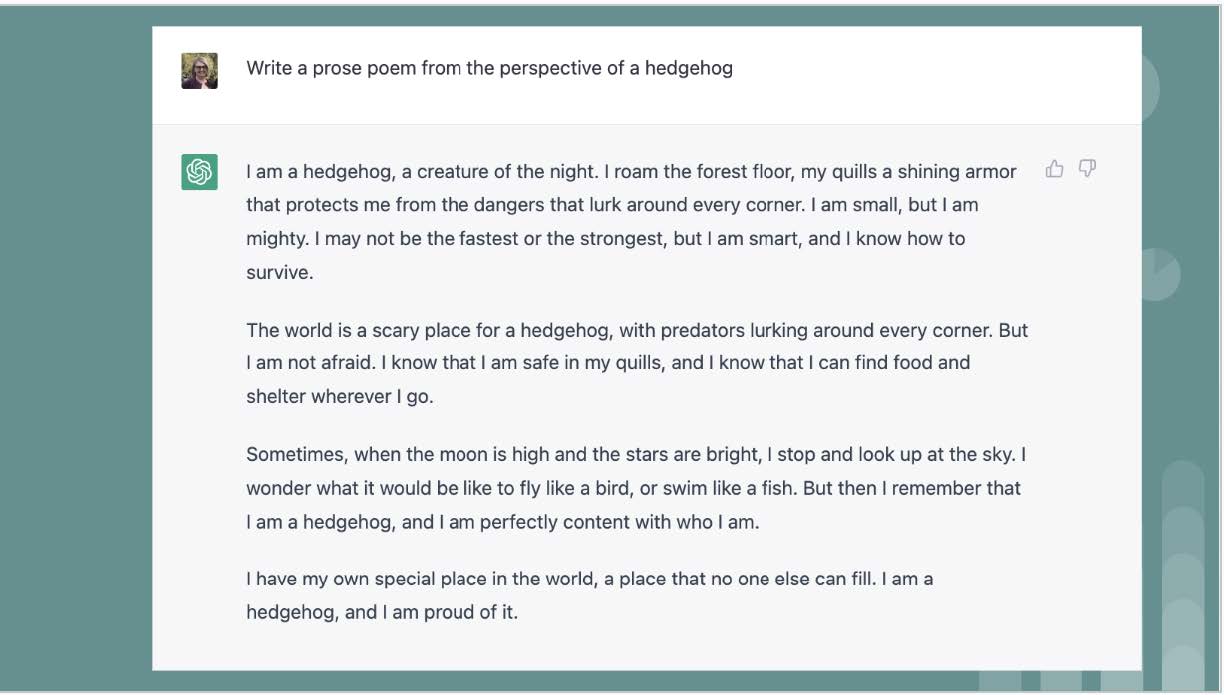The height and width of the screenshot is (695, 1224).
Task: Click the user's profile avatar picture
Action: [199, 68]
